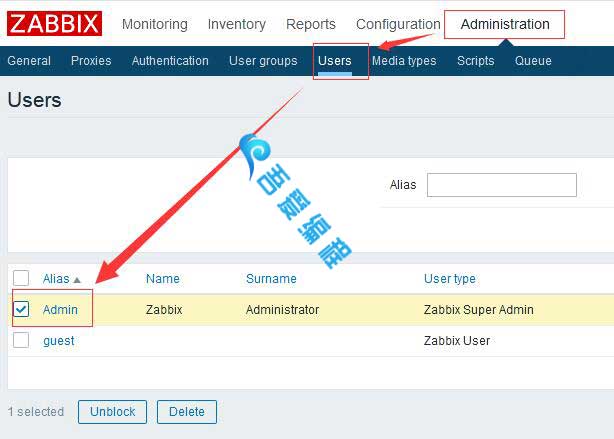This screenshot has height=439, width=614.
Task: Click the Alias sort arrow icon
Action: (x=77, y=280)
